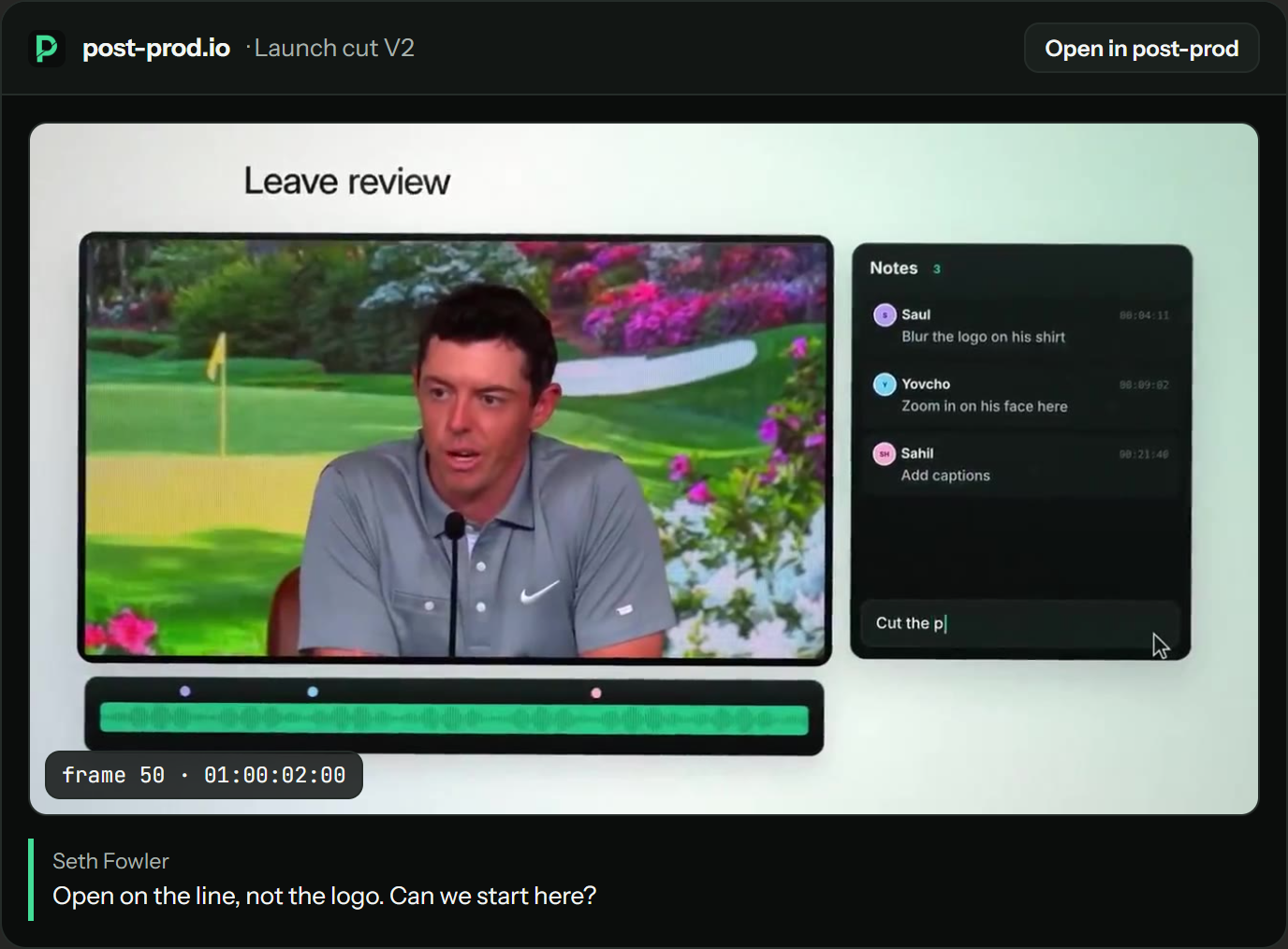Screen dimensions: 1288x949
Task: Click the comment 'Open on the line, not the logo'
Action: coord(324,896)
